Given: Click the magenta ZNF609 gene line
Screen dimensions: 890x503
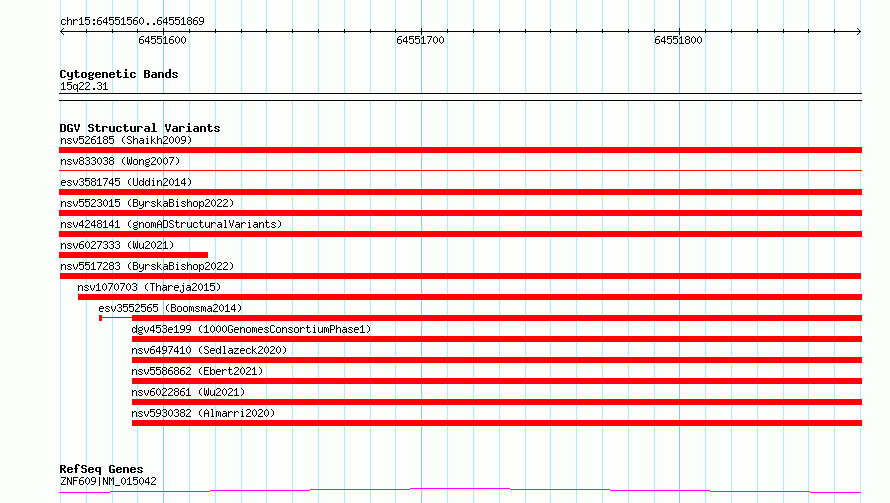Looking at the screenshot, I should [460, 491].
